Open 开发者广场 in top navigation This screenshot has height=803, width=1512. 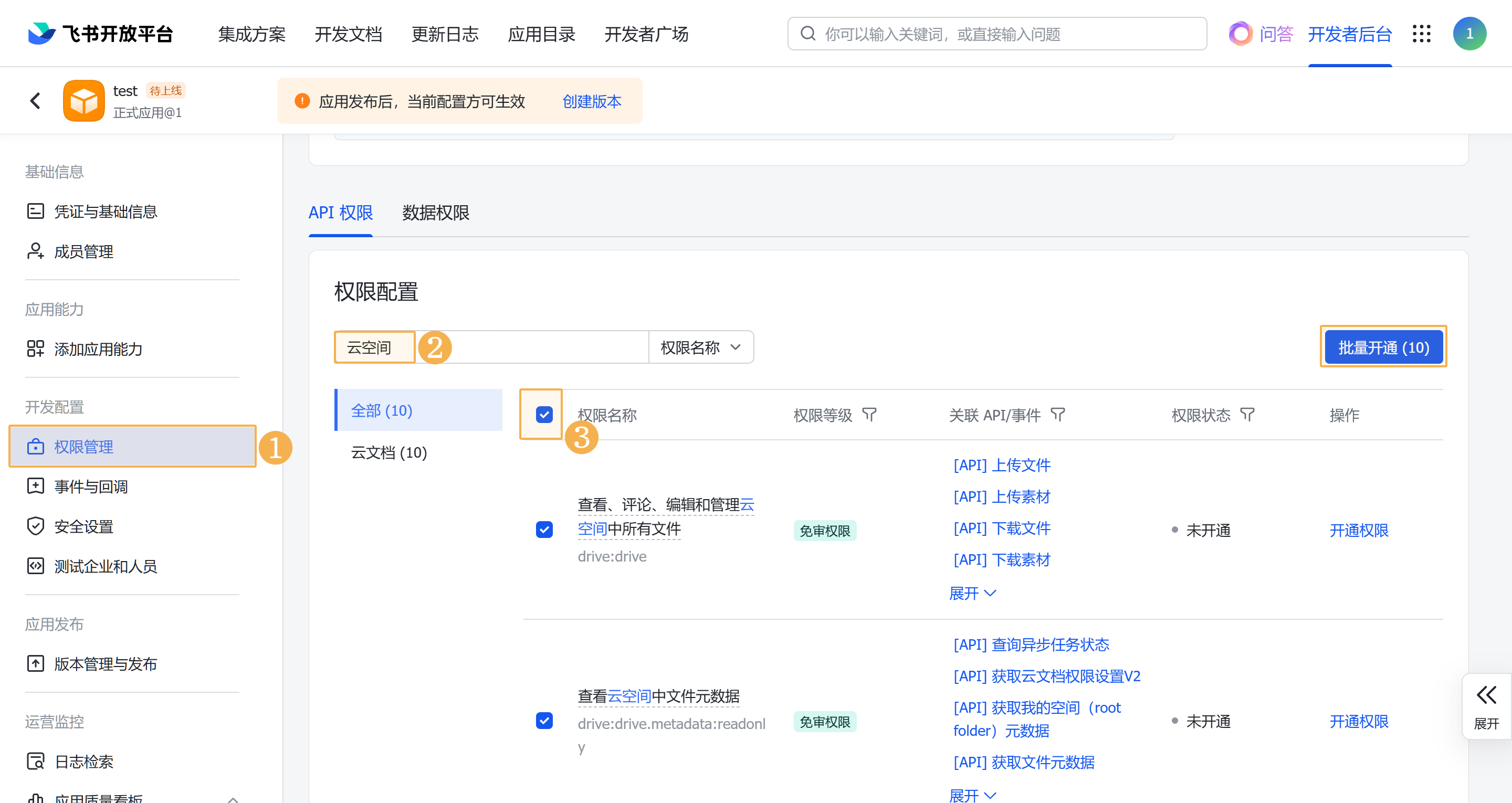click(646, 34)
